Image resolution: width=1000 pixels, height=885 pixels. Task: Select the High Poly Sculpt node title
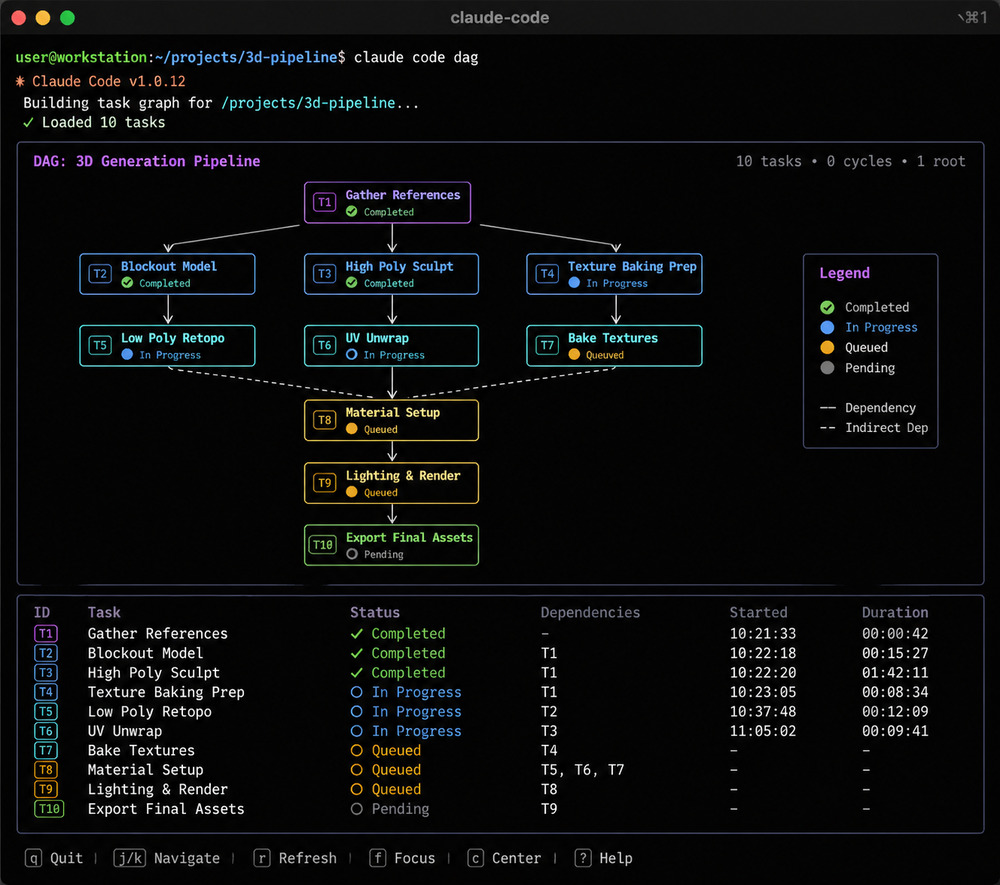click(399, 267)
